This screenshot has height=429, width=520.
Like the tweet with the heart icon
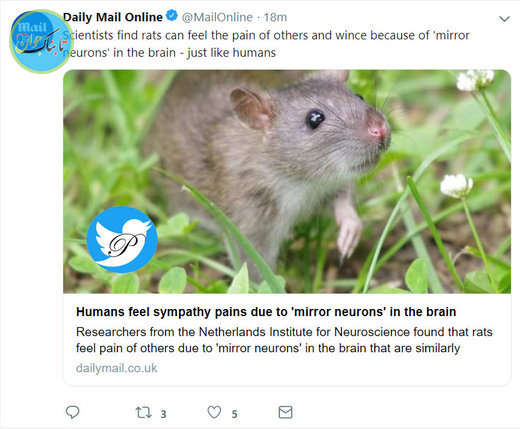tap(214, 412)
